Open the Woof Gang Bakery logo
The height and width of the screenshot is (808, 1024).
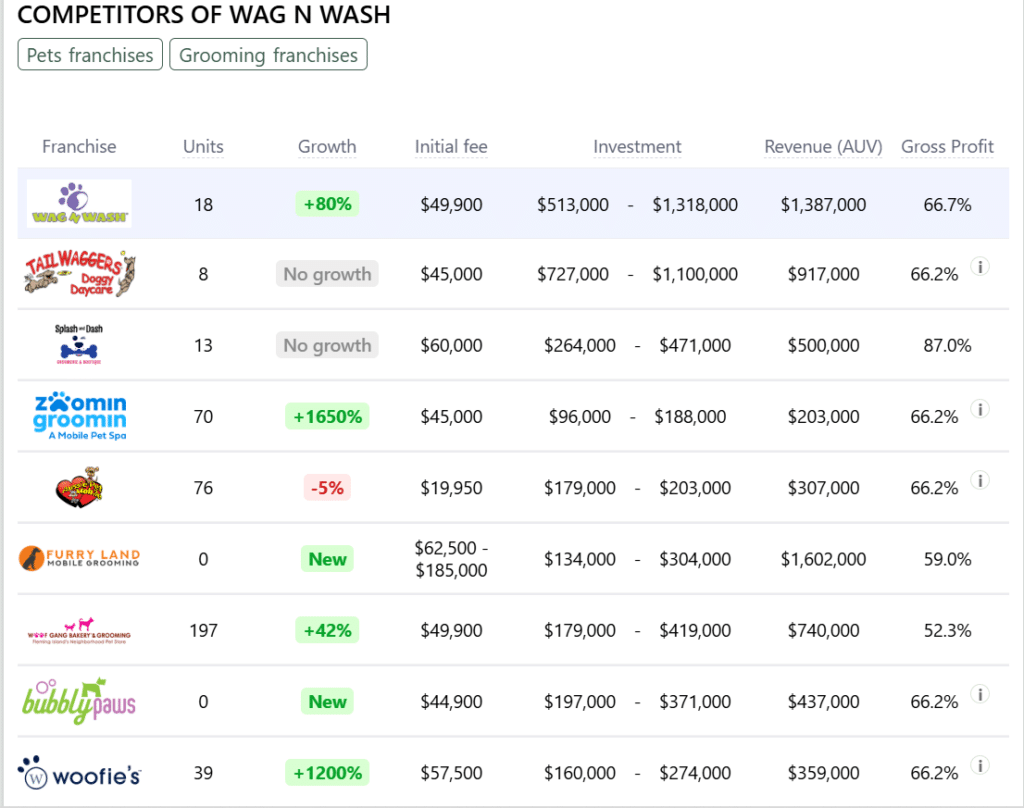[x=79, y=630]
